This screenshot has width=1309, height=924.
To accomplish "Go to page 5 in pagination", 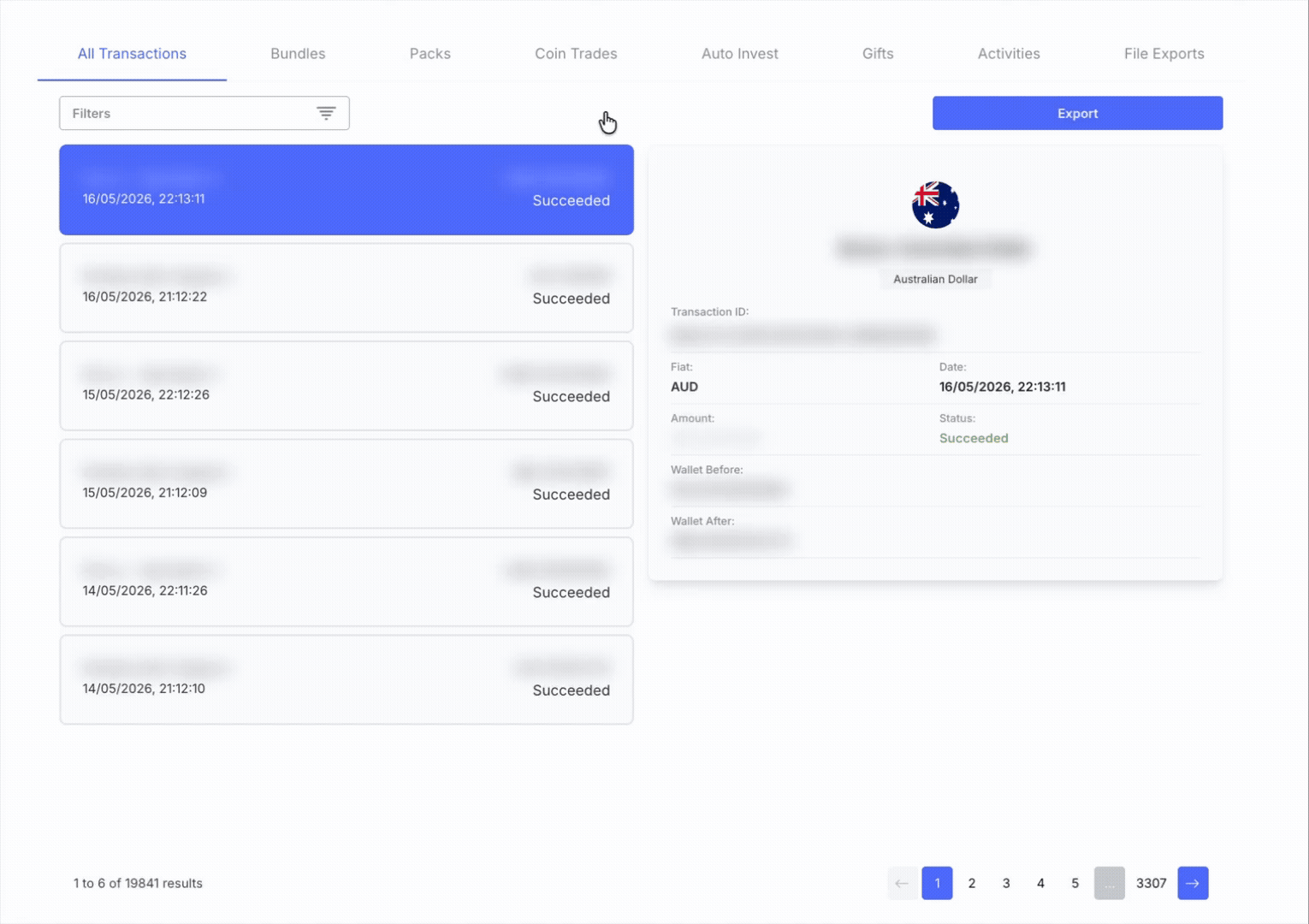I will click(x=1075, y=883).
